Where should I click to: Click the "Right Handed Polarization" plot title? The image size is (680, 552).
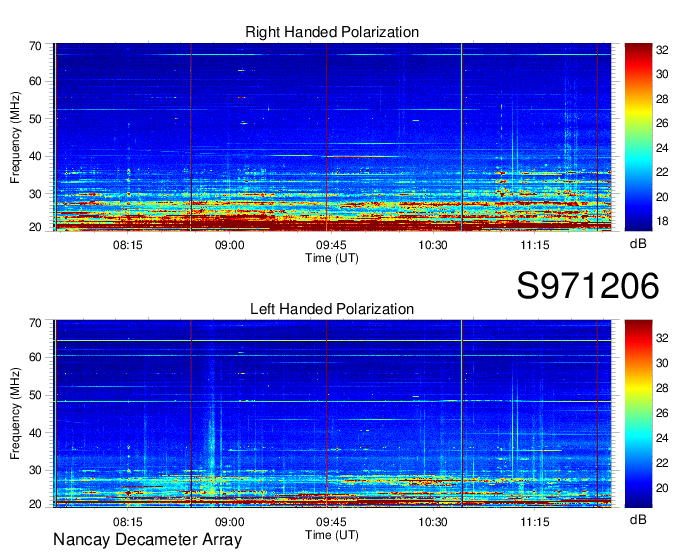tap(332, 32)
